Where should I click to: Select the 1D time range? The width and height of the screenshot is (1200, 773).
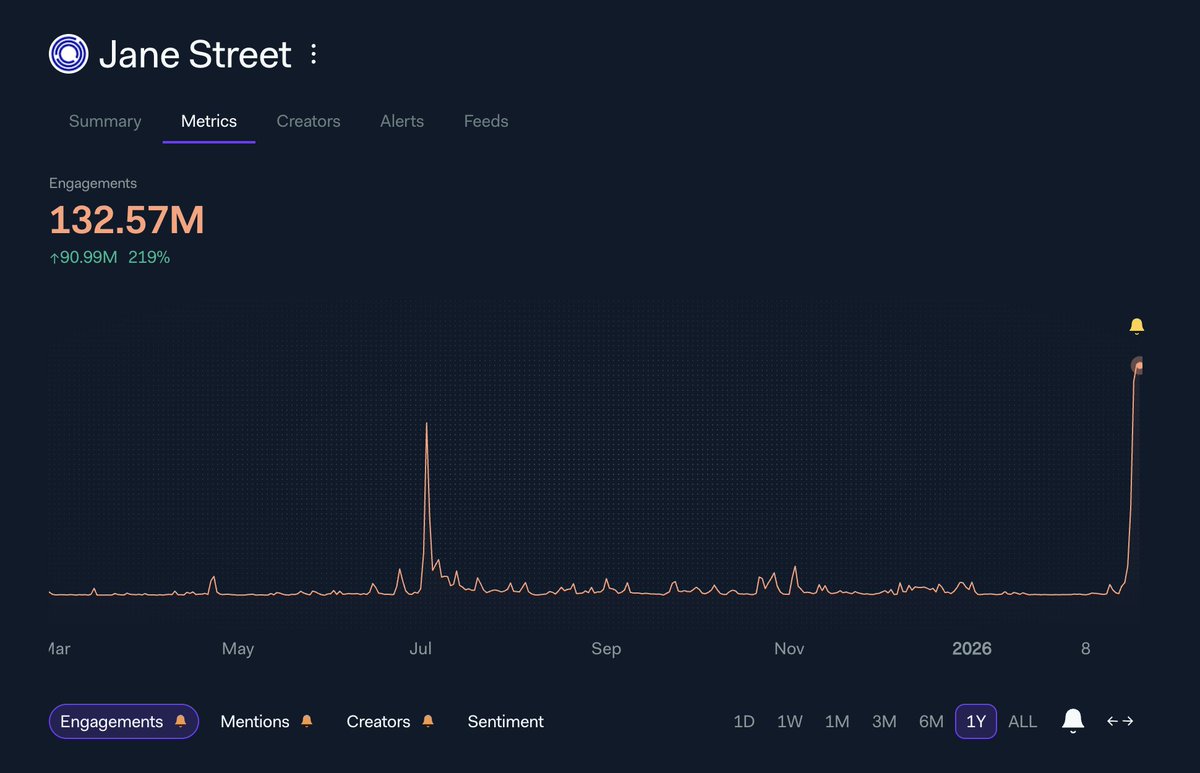click(x=743, y=721)
